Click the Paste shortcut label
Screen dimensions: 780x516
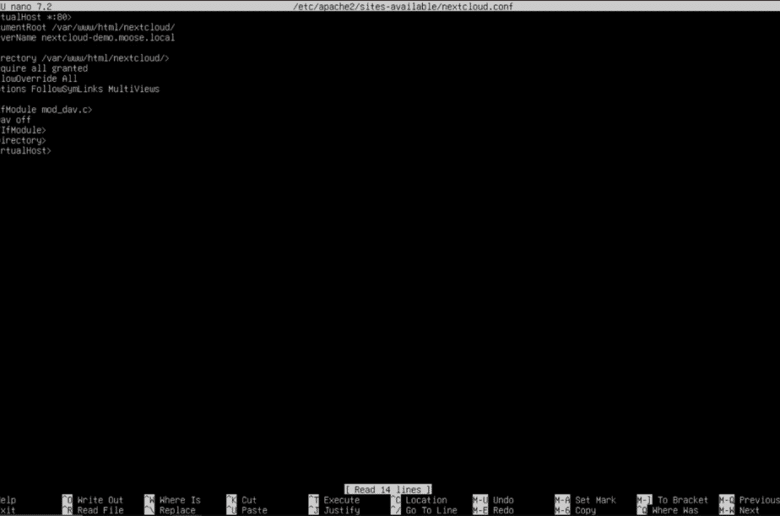tap(254, 511)
